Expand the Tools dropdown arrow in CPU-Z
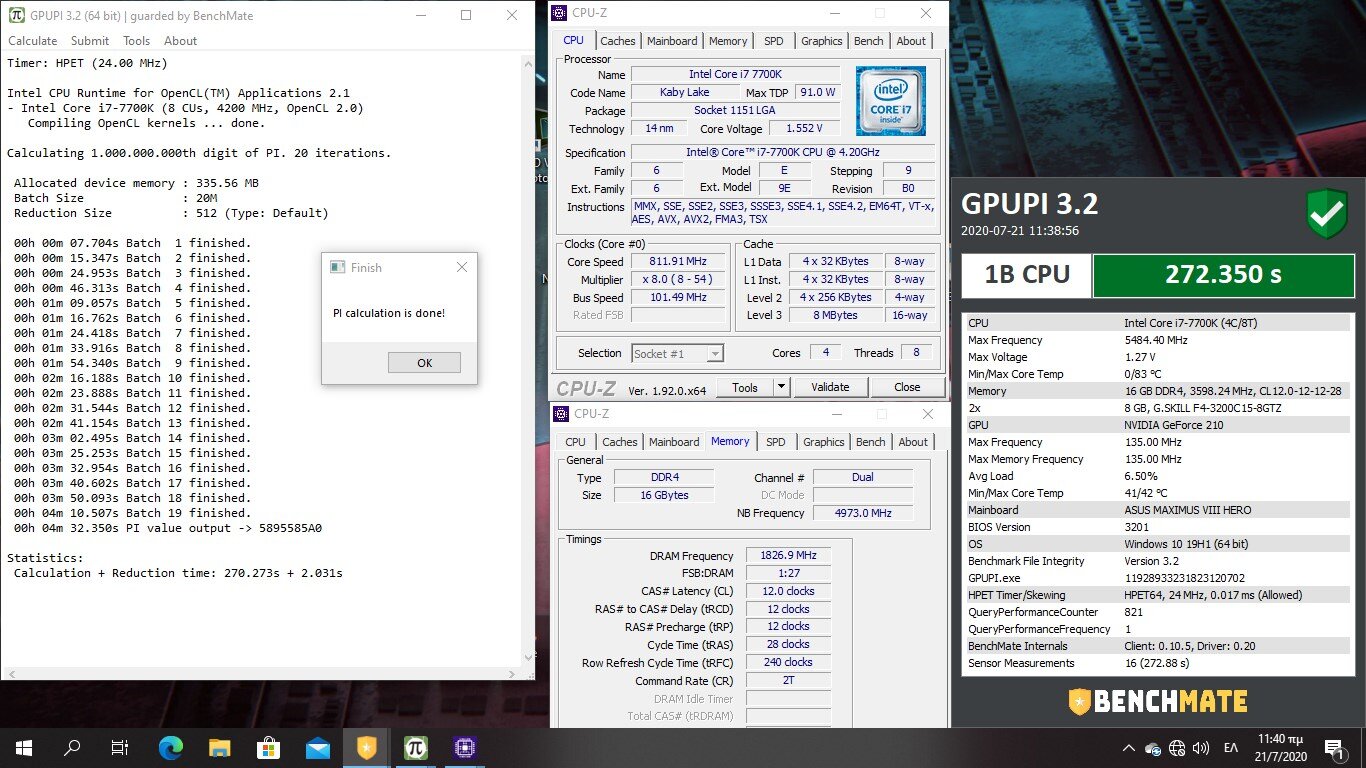1366x768 pixels. tap(782, 387)
